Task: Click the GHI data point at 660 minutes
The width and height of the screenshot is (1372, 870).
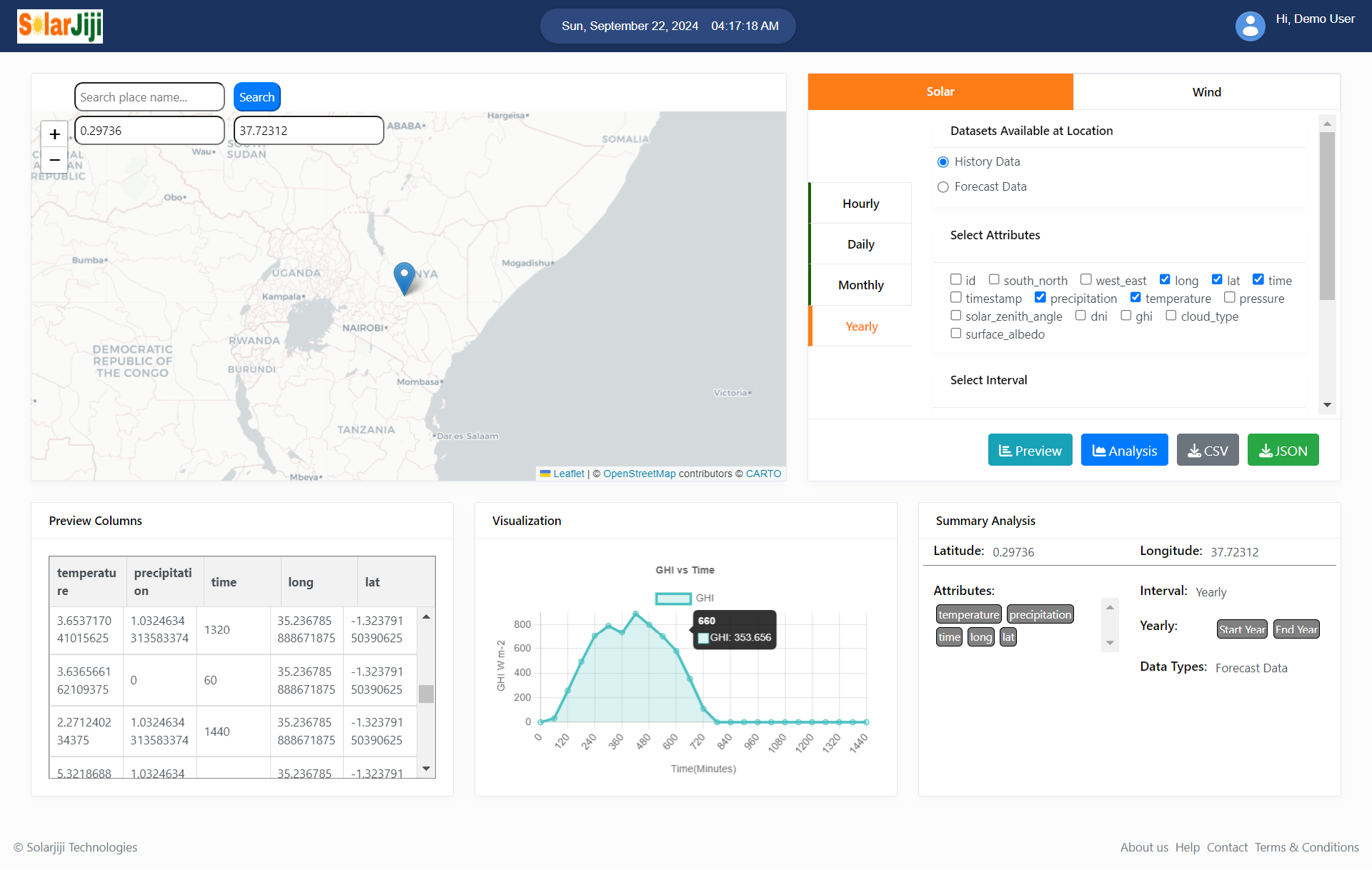Action: coord(690,678)
